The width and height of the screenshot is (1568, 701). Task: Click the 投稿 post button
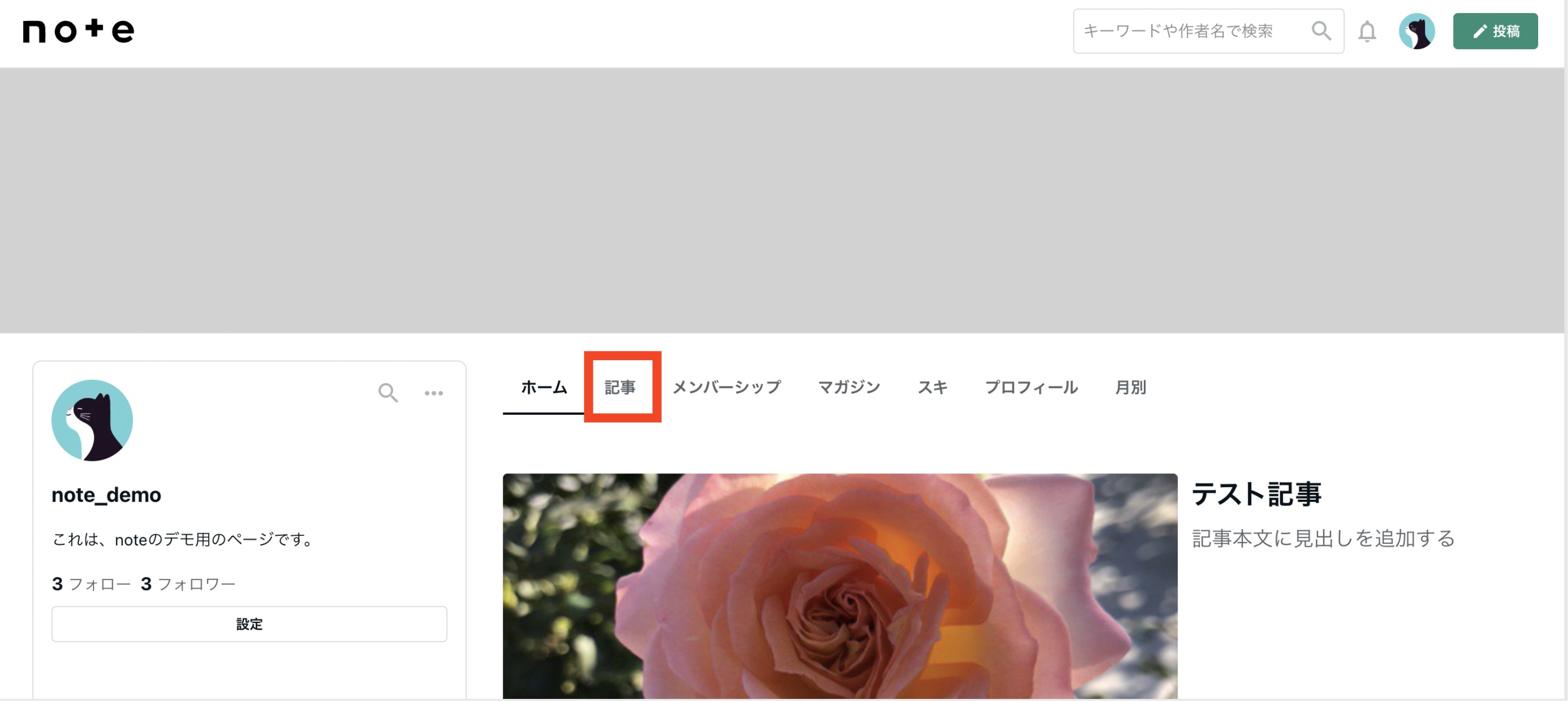(x=1495, y=31)
